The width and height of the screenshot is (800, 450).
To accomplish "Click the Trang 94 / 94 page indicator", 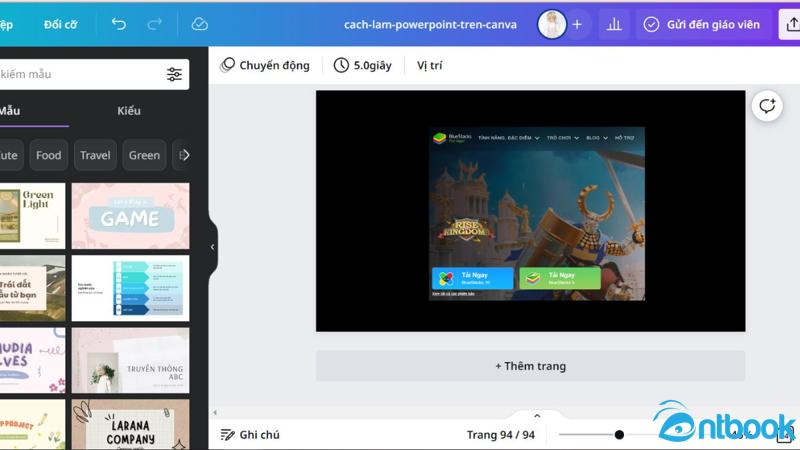I will pyautogui.click(x=501, y=435).
